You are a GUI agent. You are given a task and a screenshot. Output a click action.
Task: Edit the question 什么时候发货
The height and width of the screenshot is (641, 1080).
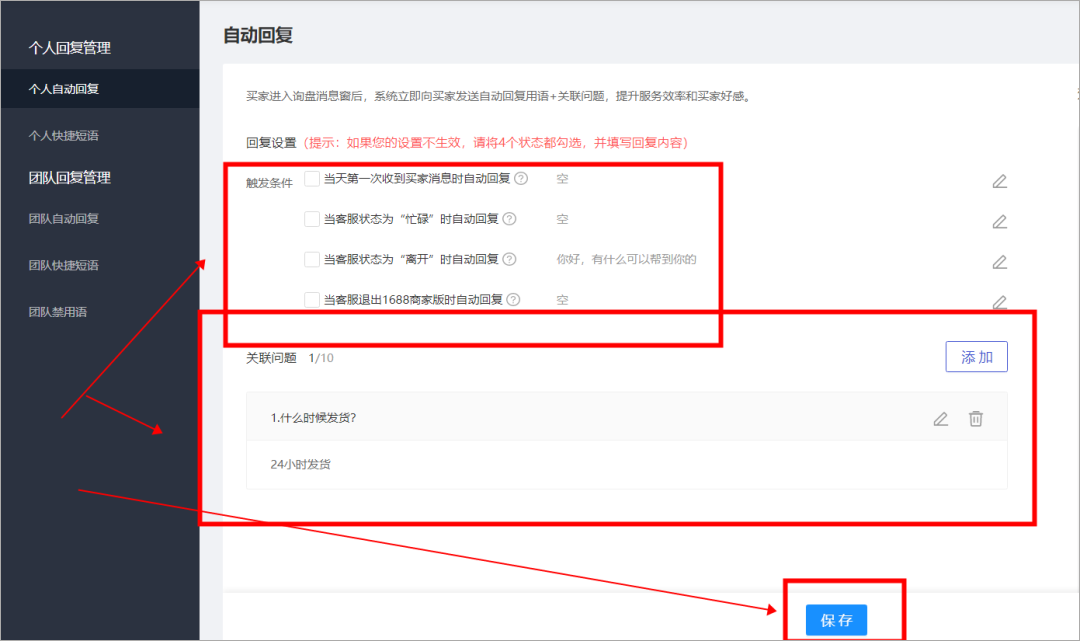click(940, 419)
